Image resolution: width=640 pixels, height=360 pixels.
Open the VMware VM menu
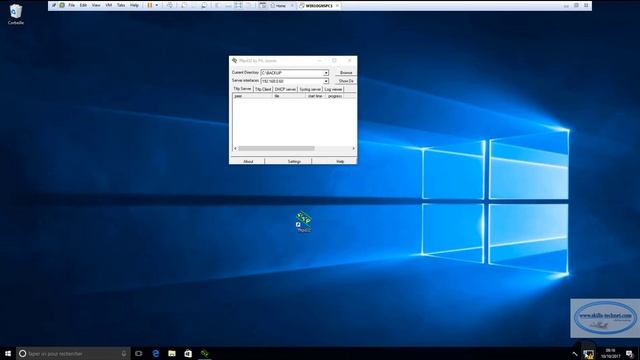(x=109, y=5)
